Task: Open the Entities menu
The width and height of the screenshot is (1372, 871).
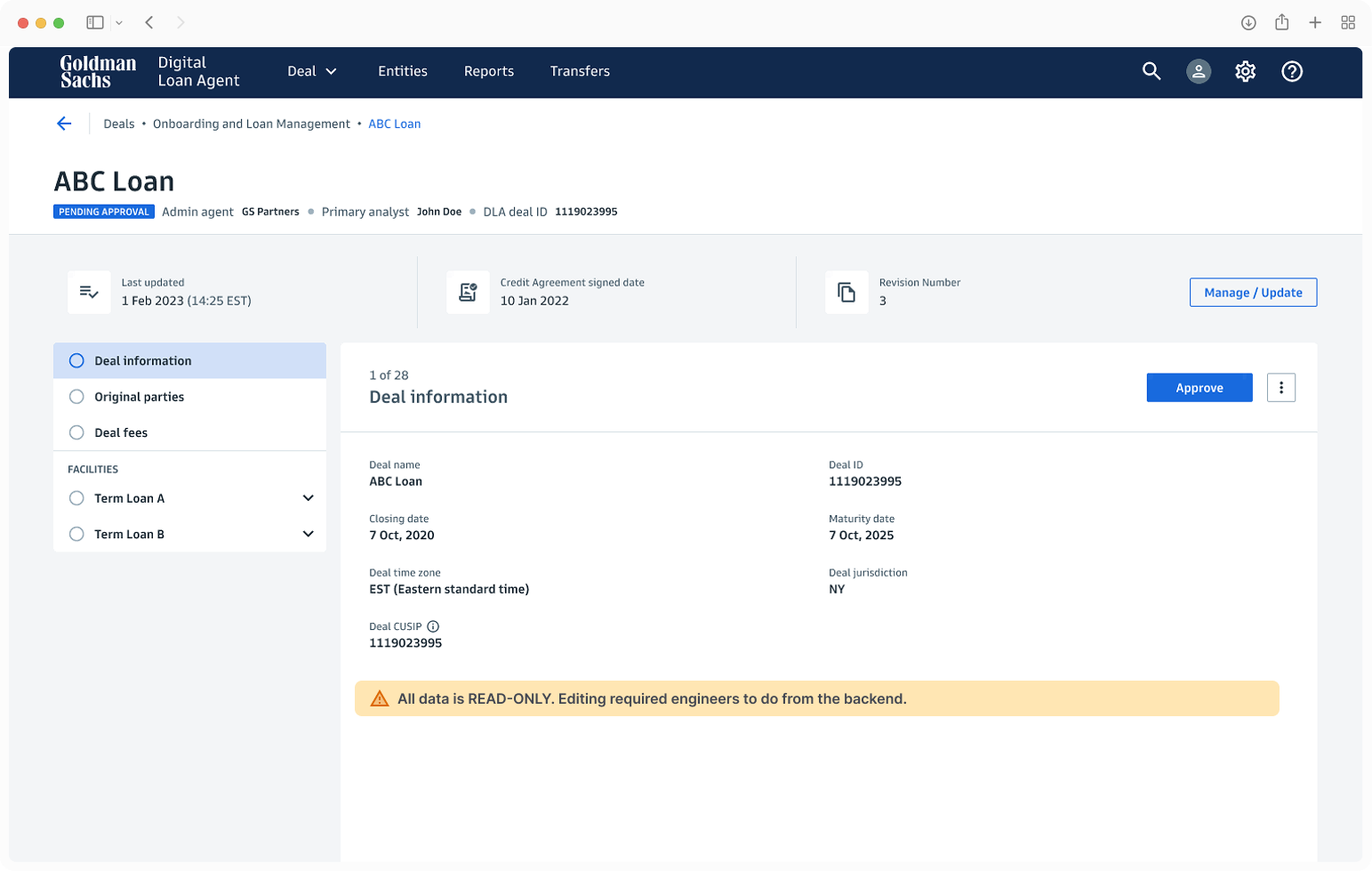Action: click(x=403, y=71)
